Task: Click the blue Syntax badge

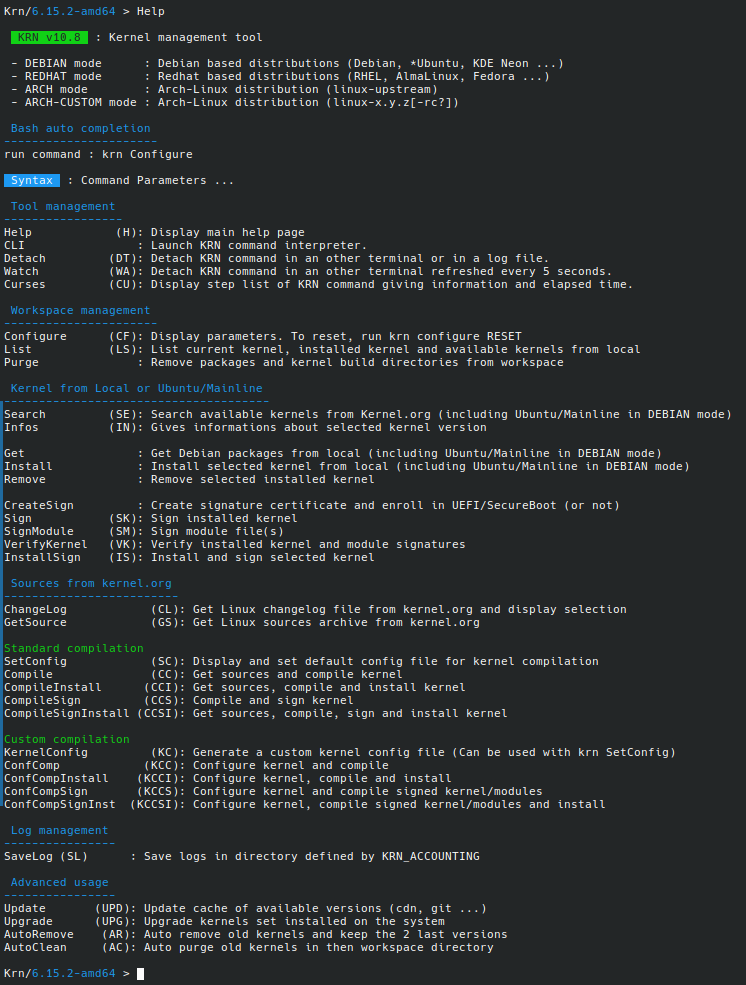Action: pos(32,180)
